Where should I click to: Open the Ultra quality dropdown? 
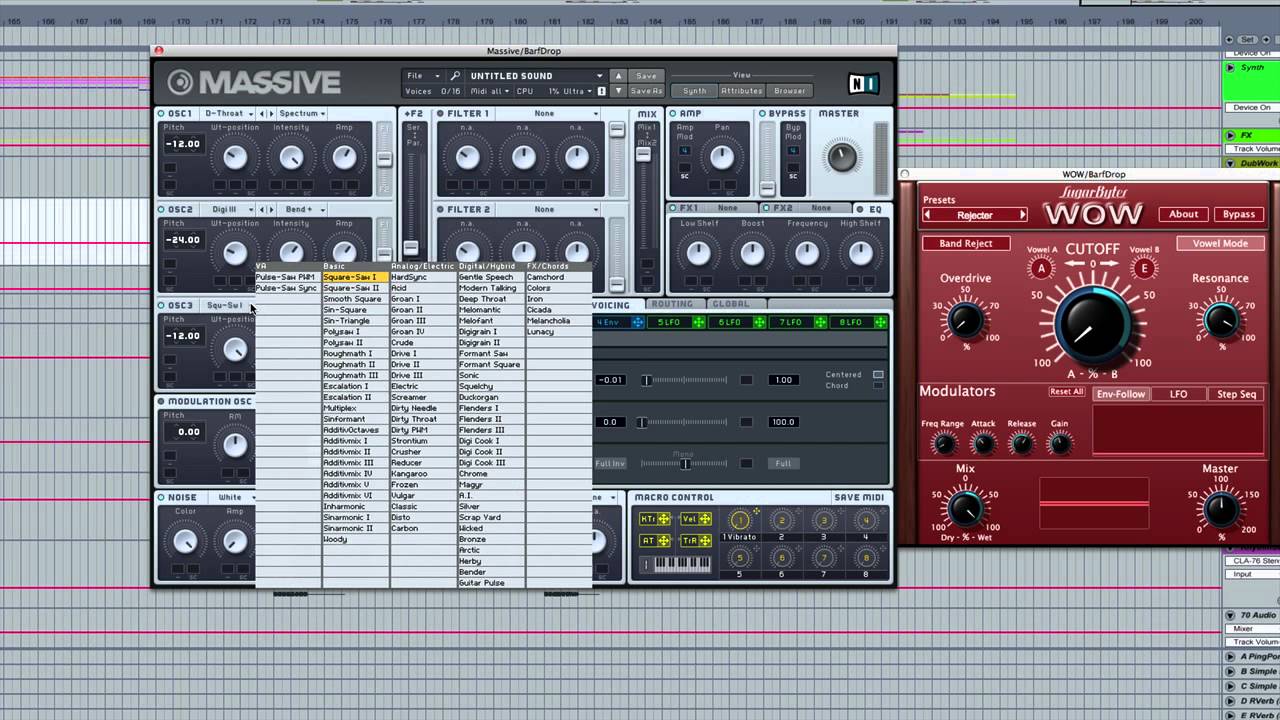point(577,91)
